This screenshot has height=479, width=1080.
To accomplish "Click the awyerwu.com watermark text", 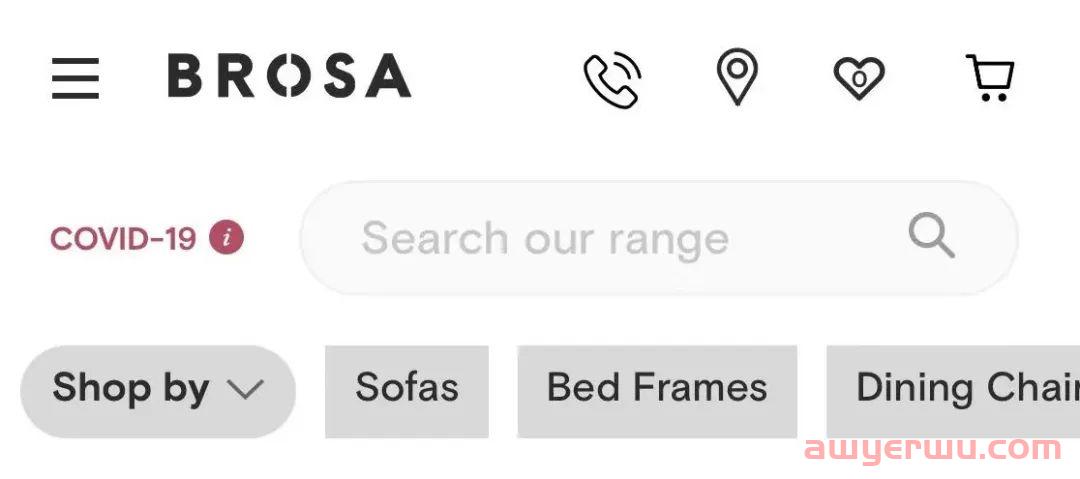I will 933,450.
